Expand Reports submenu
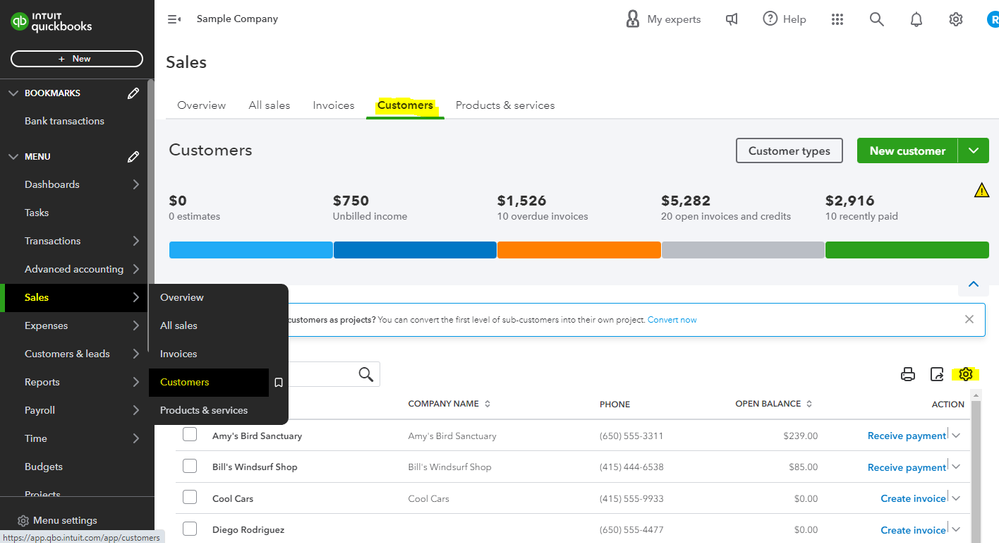The width and height of the screenshot is (999, 543). [136, 382]
